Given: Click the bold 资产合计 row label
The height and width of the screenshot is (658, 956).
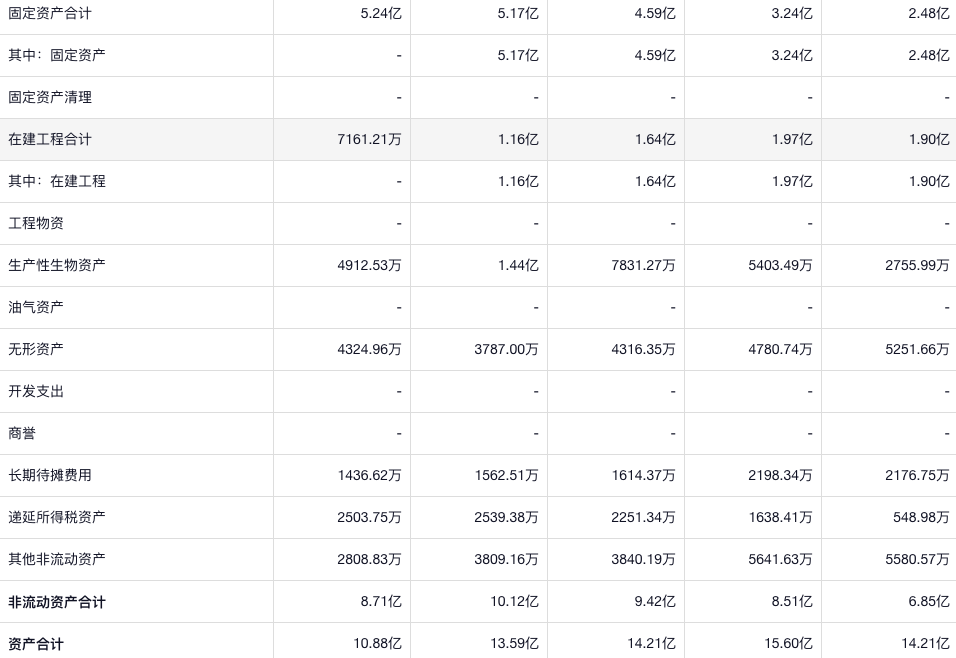Looking at the screenshot, I should (x=36, y=644).
